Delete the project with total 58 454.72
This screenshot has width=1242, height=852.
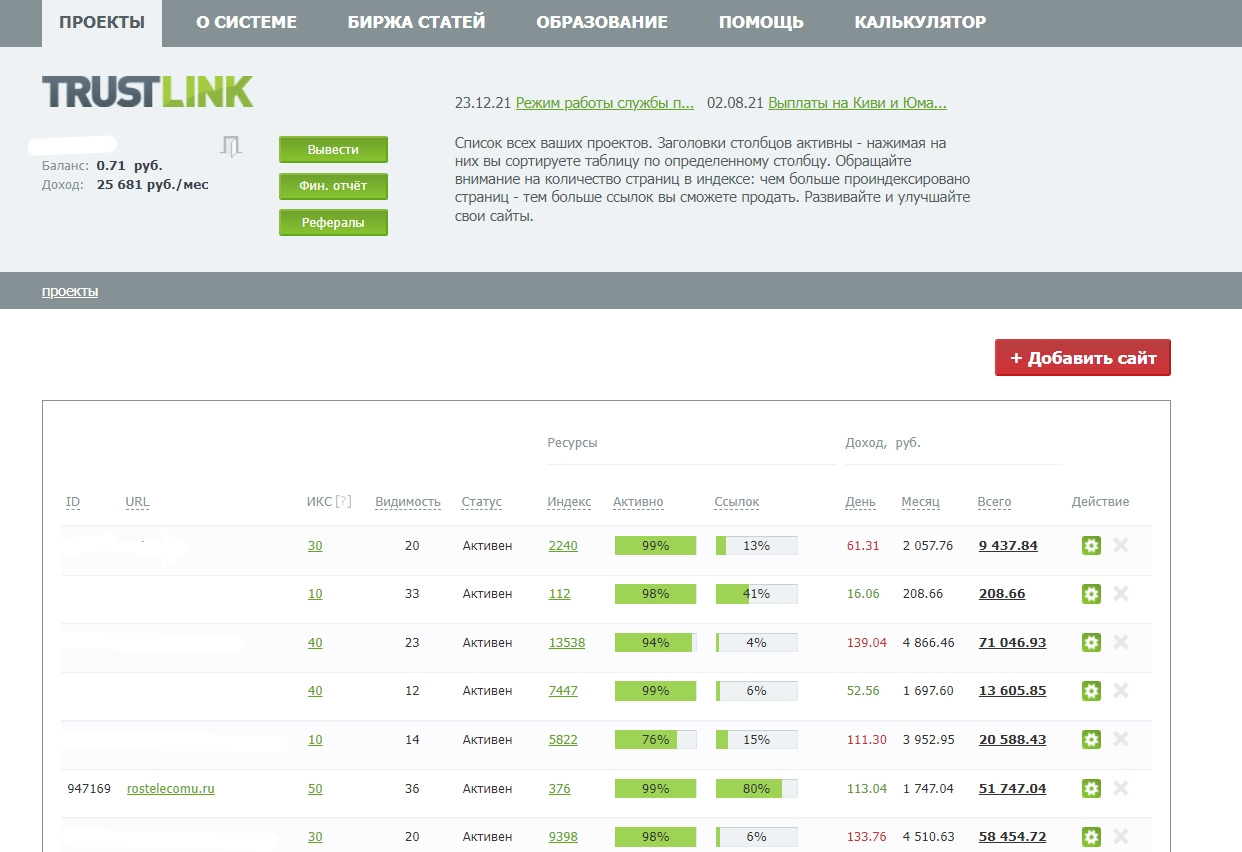[1121, 836]
